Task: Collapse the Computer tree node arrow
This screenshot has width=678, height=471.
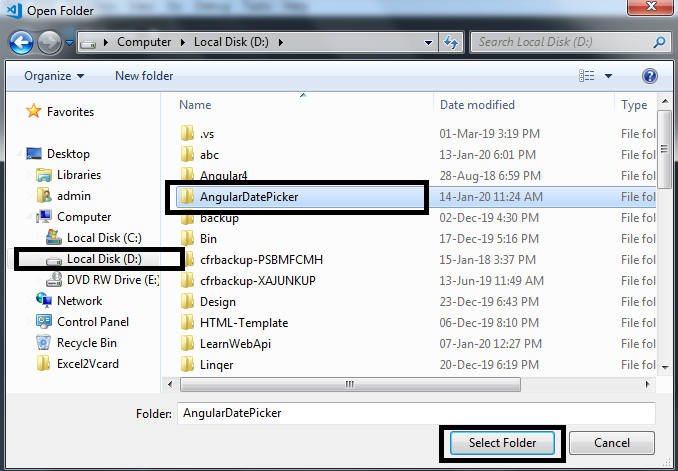Action: point(29,216)
